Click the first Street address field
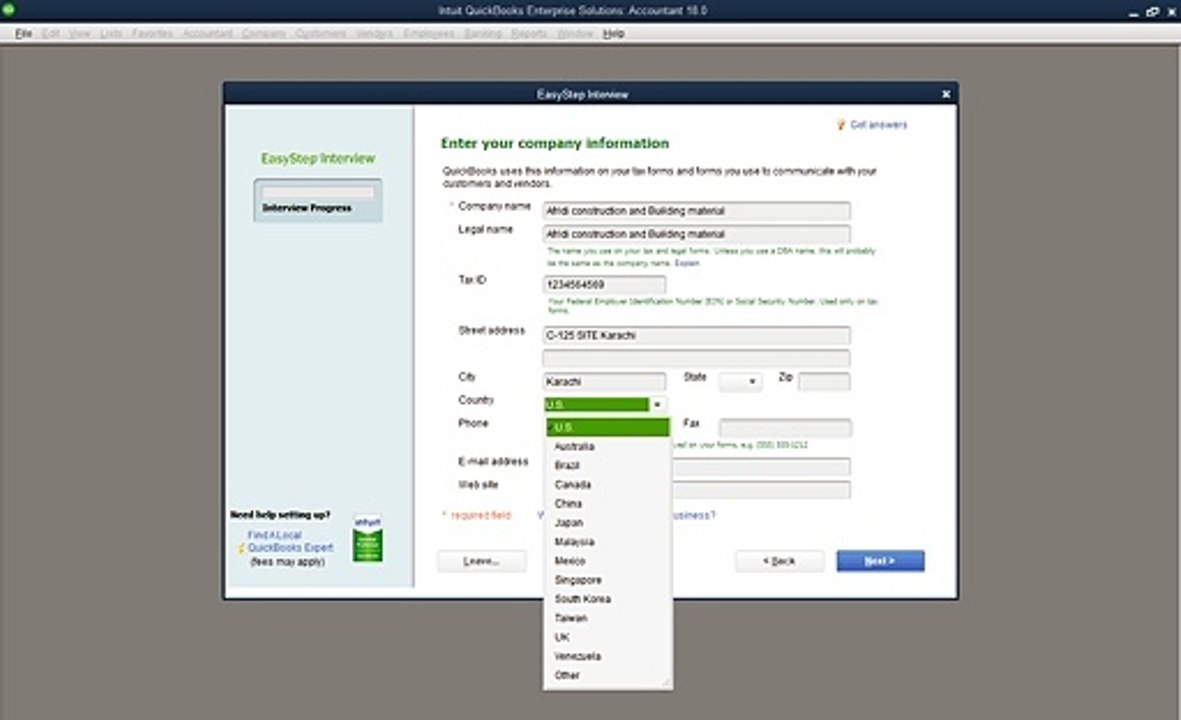 tap(696, 335)
